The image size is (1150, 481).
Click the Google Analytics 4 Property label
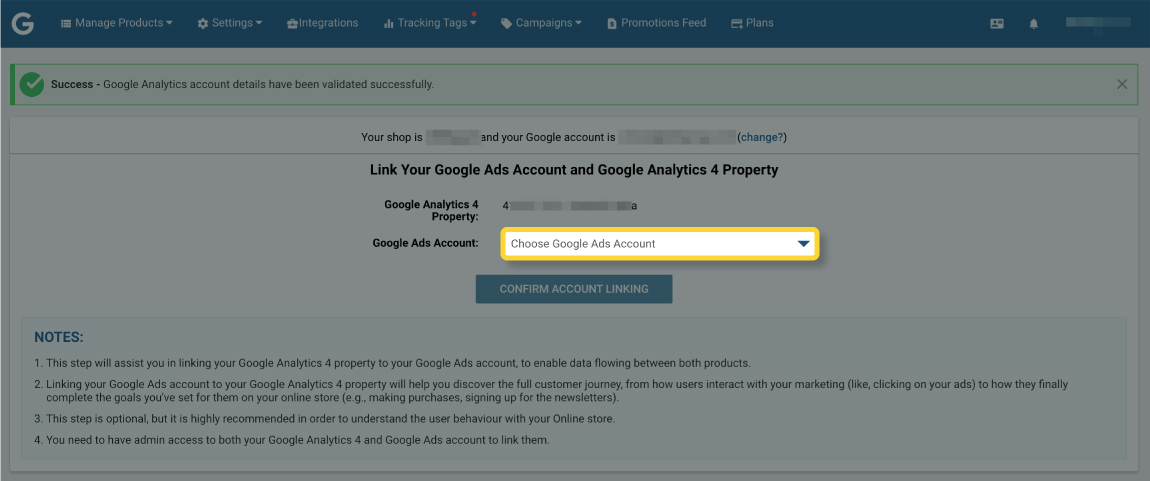pos(431,210)
